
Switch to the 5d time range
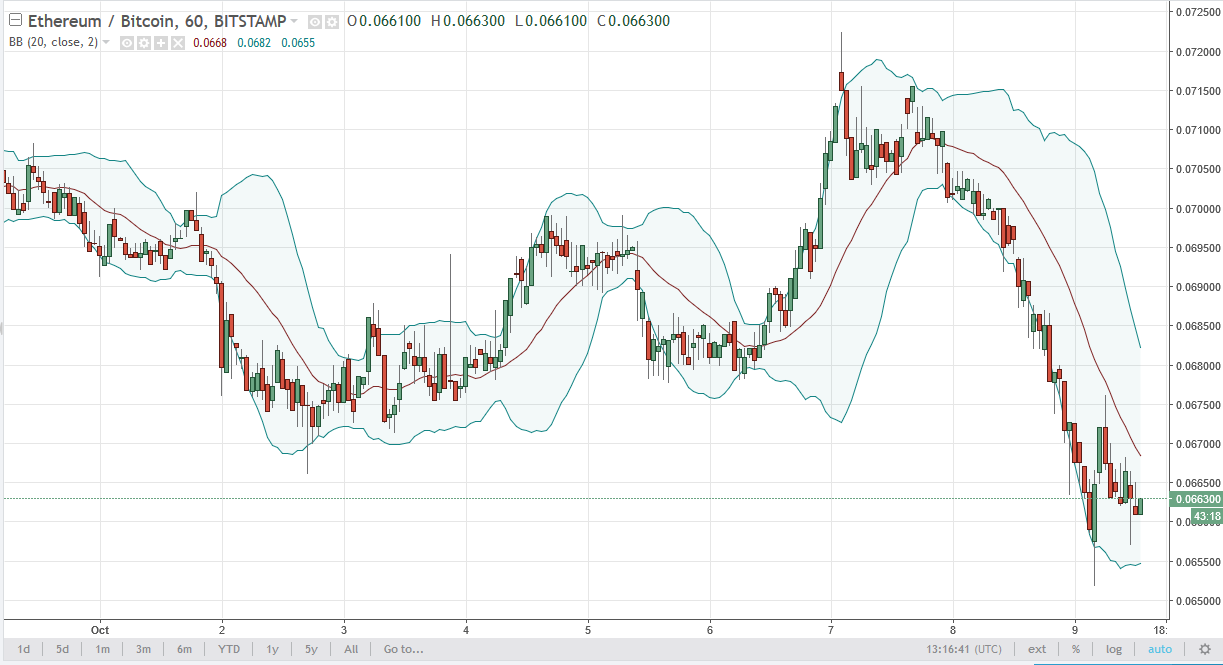(x=62, y=649)
